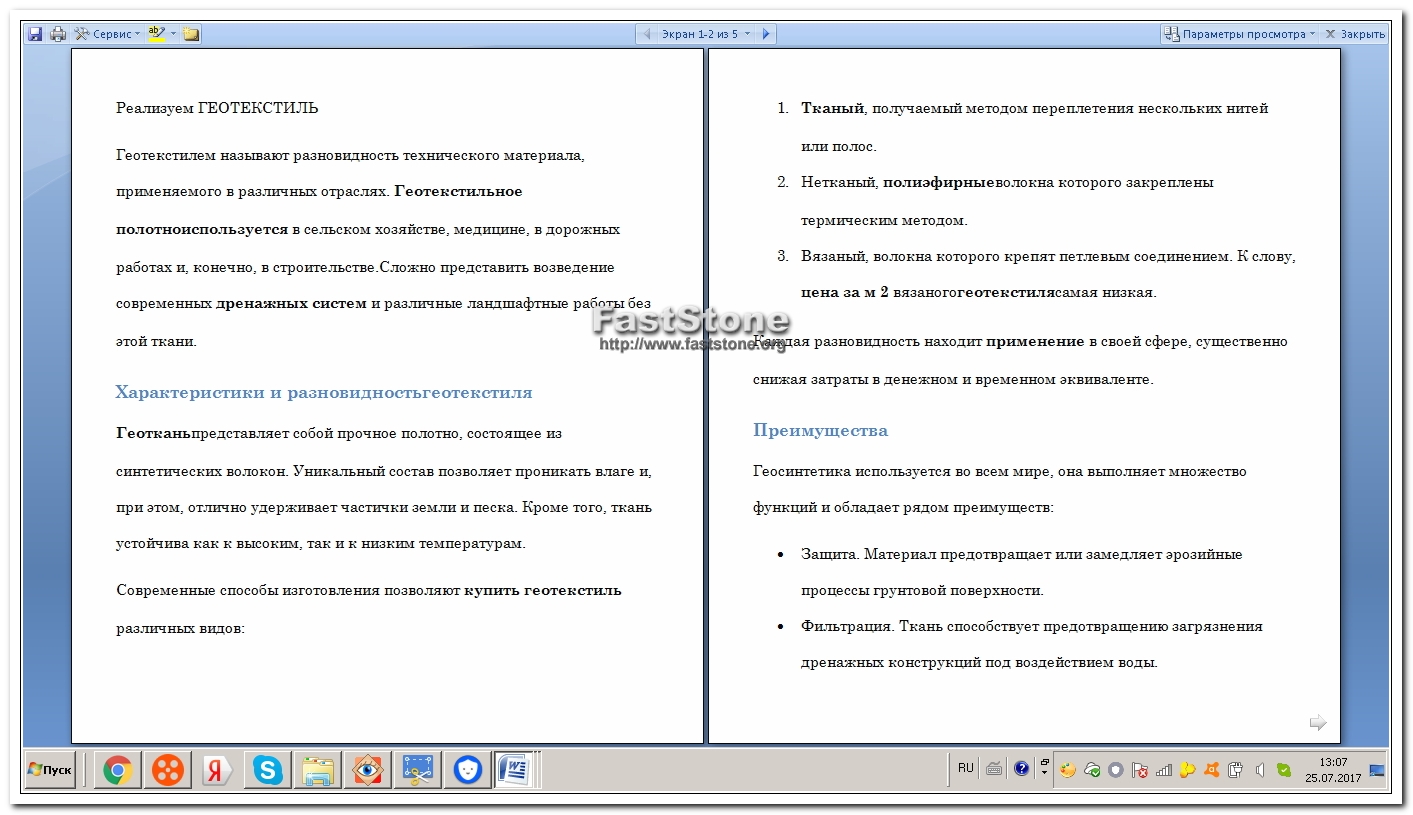Open the colorful ball tray icon
Screen dimensions: 1413x815
(1068, 770)
